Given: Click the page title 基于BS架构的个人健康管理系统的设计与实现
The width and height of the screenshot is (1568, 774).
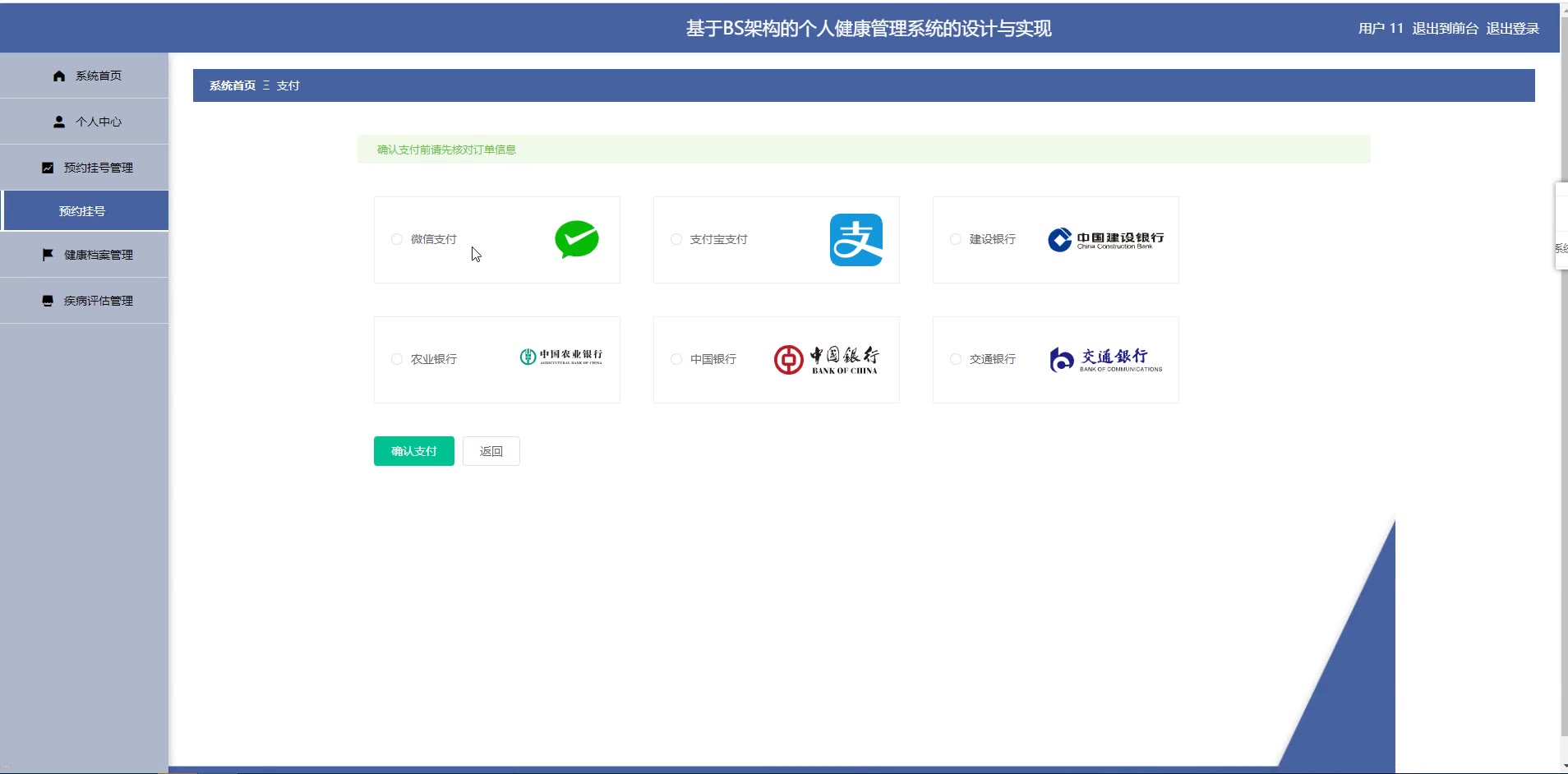Looking at the screenshot, I should click(869, 29).
